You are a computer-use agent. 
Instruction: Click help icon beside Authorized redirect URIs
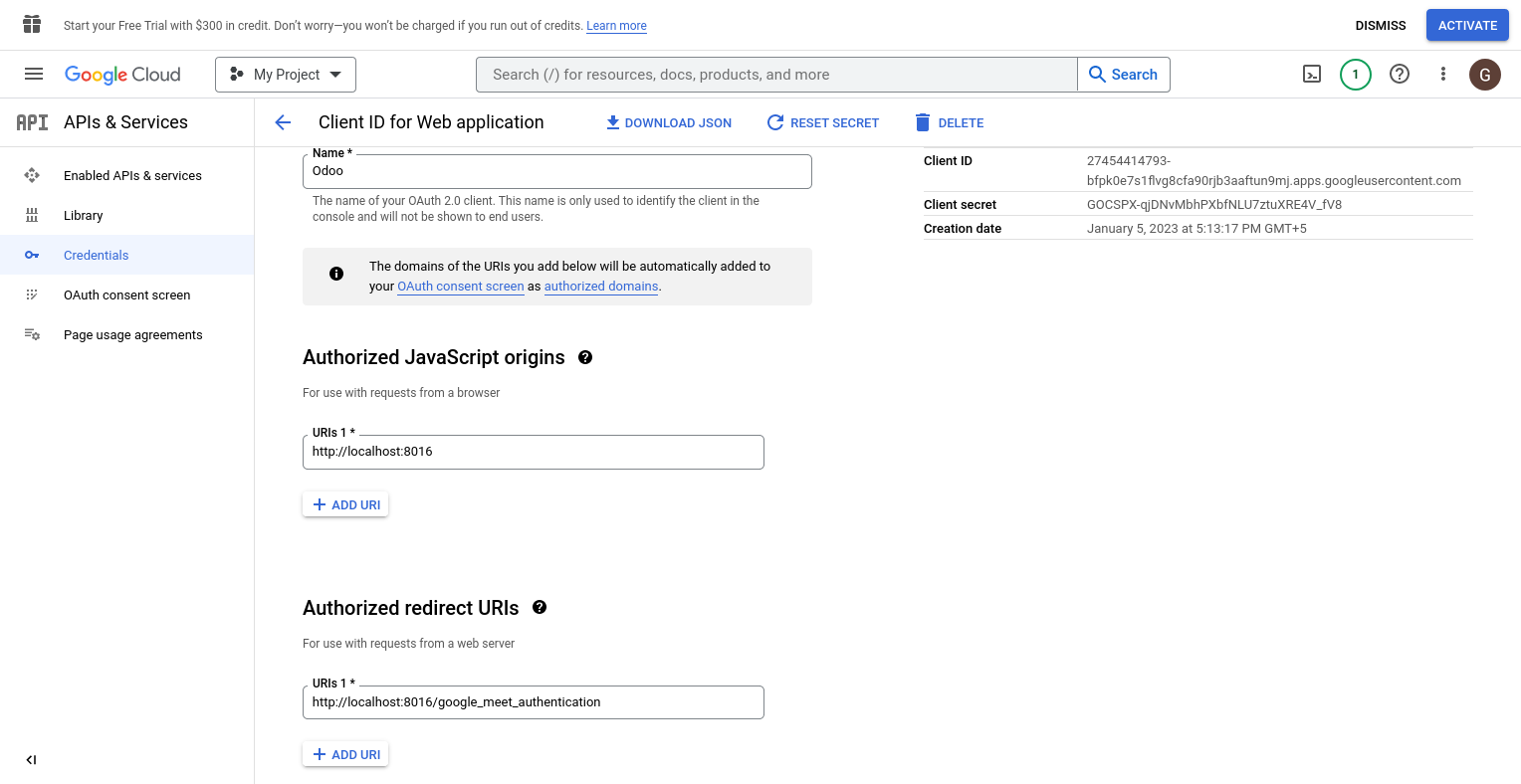[540, 607]
